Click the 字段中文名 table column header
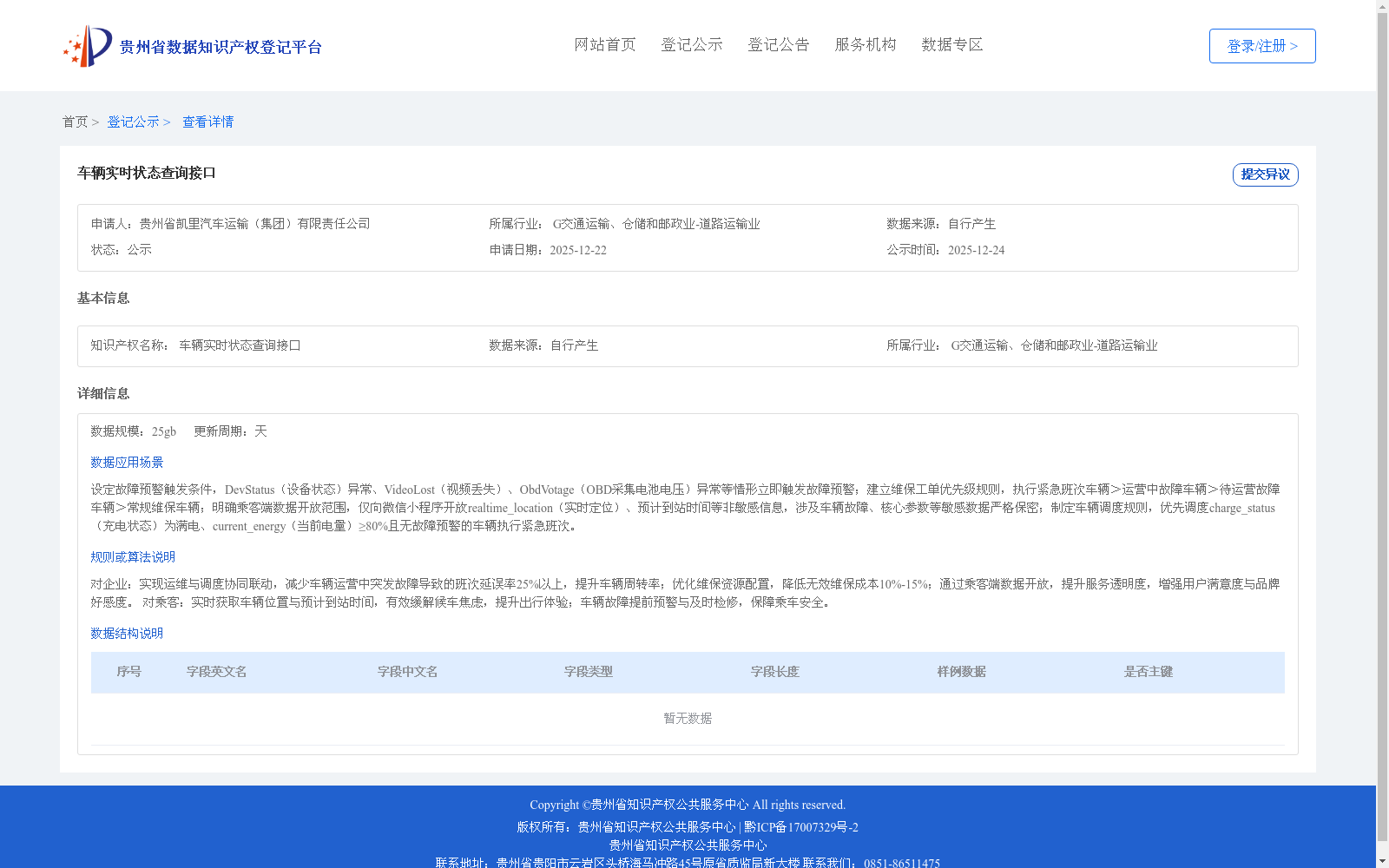The height and width of the screenshot is (868, 1389). point(408,672)
